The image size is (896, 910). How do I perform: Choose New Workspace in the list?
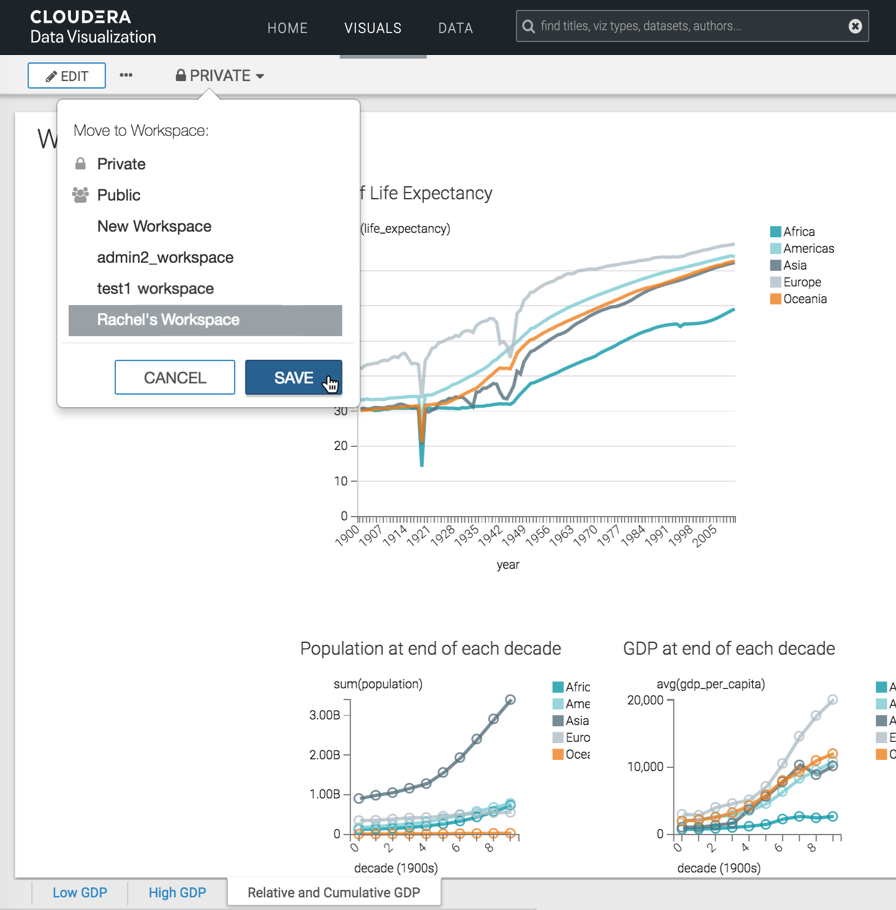[154, 226]
